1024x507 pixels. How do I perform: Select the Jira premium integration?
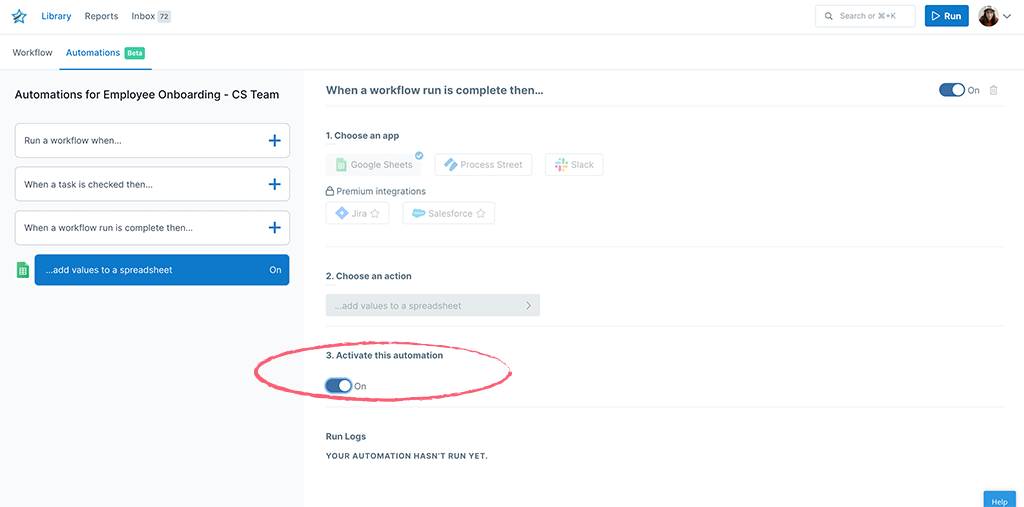tap(357, 213)
